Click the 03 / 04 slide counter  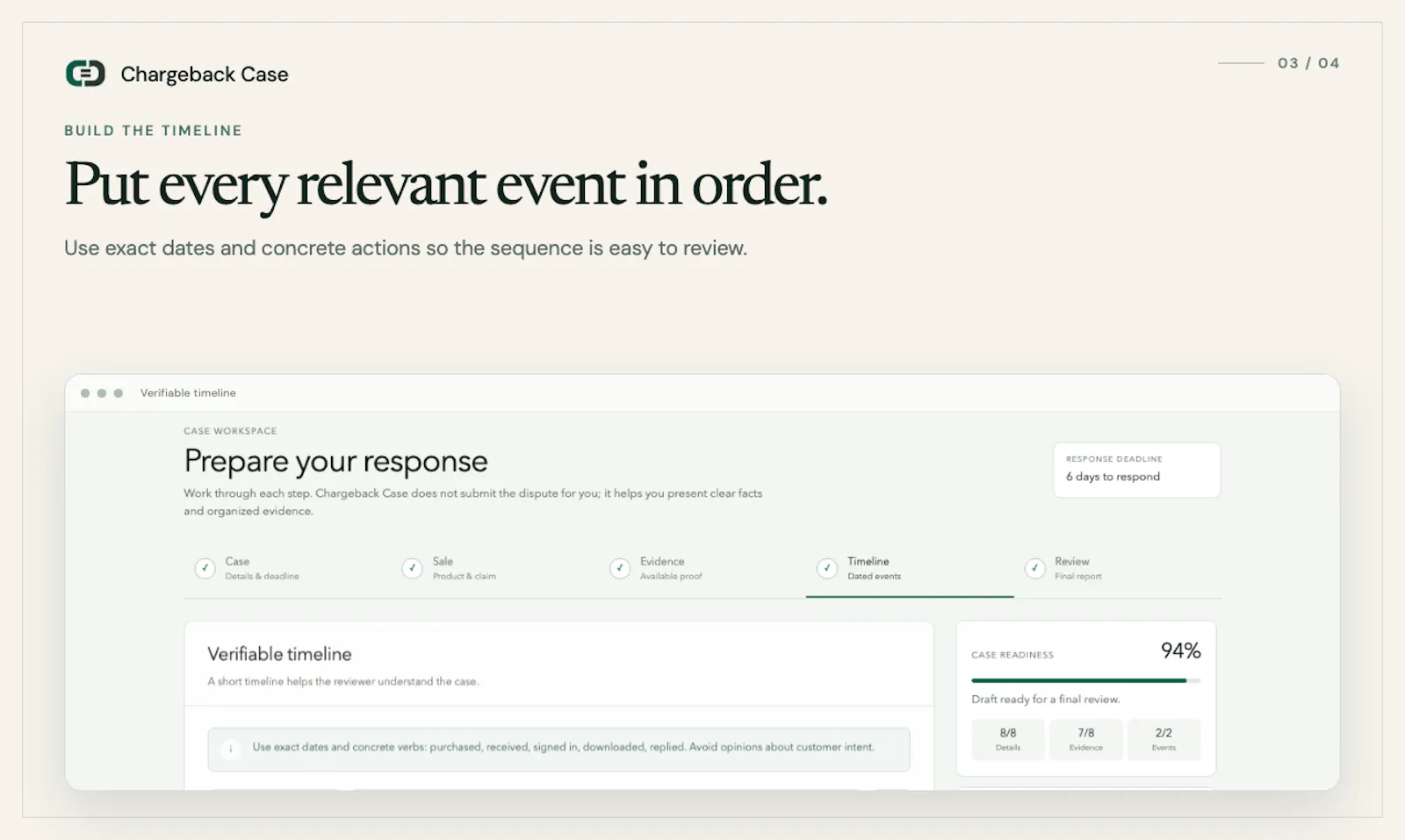coord(1308,63)
